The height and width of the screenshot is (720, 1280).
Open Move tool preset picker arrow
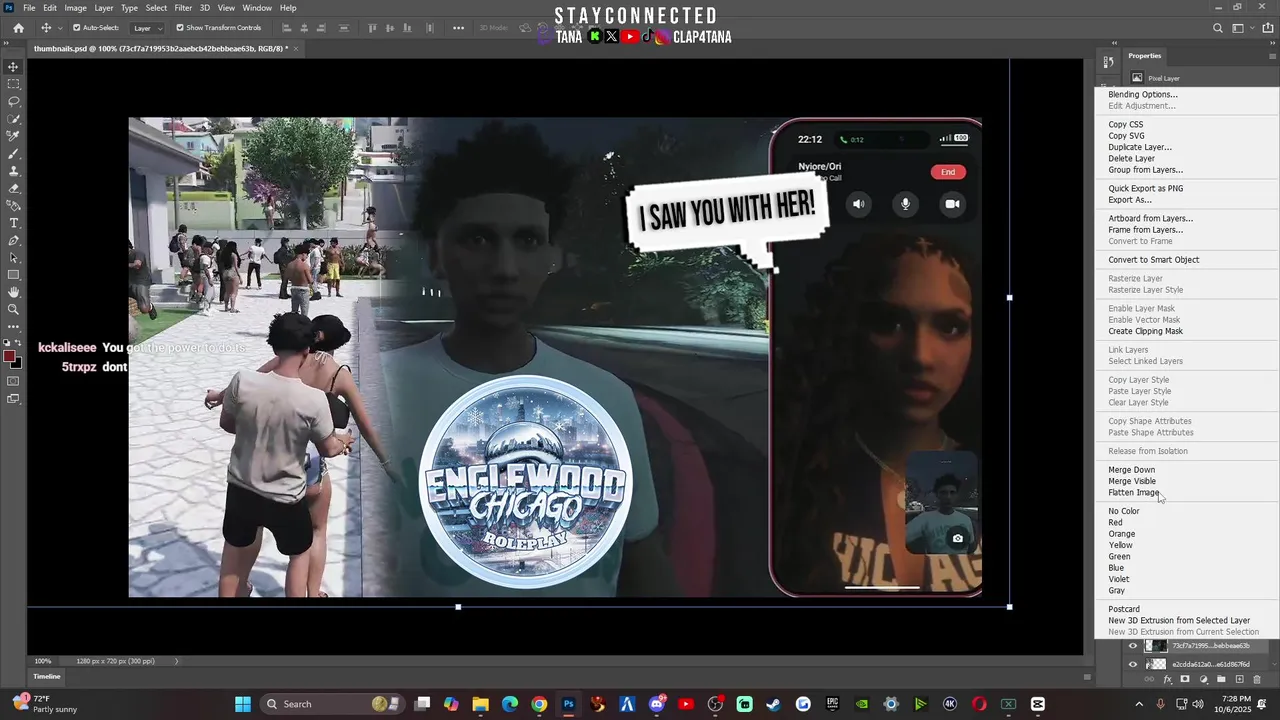click(x=59, y=28)
